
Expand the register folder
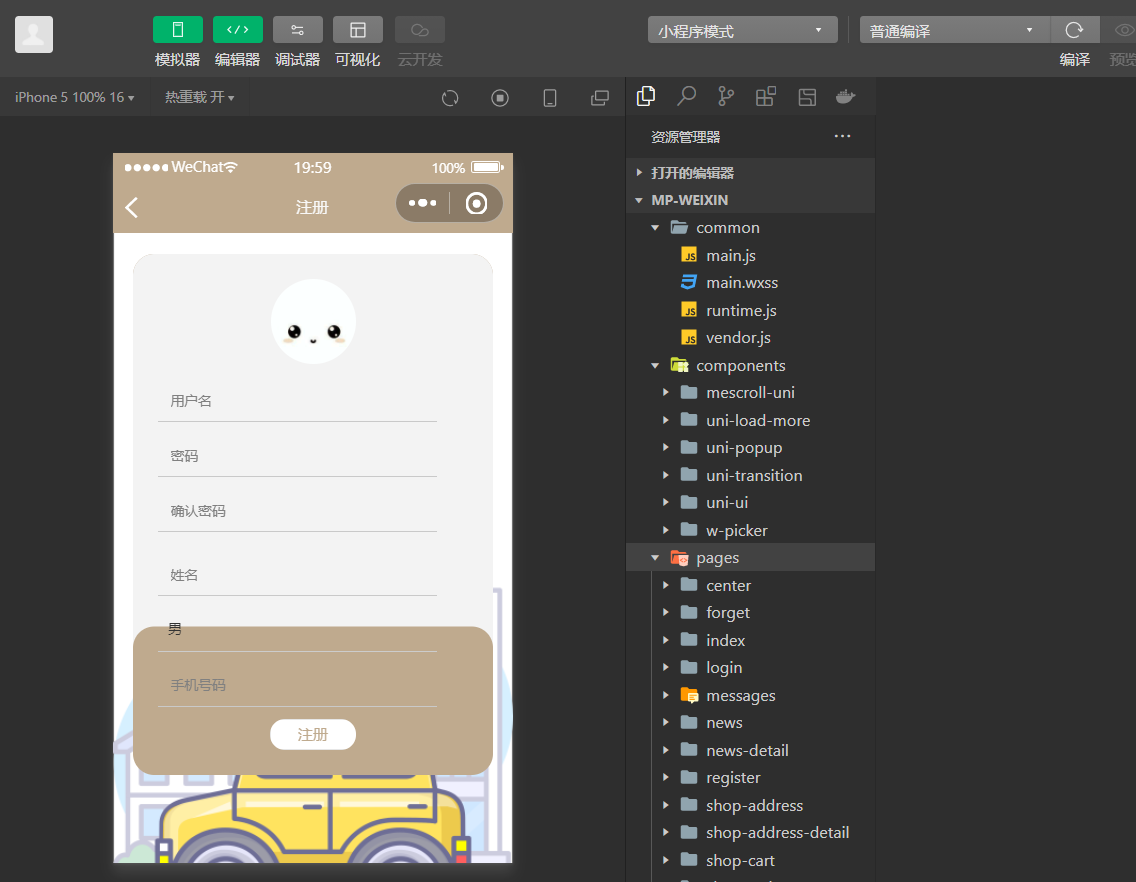tap(751, 778)
